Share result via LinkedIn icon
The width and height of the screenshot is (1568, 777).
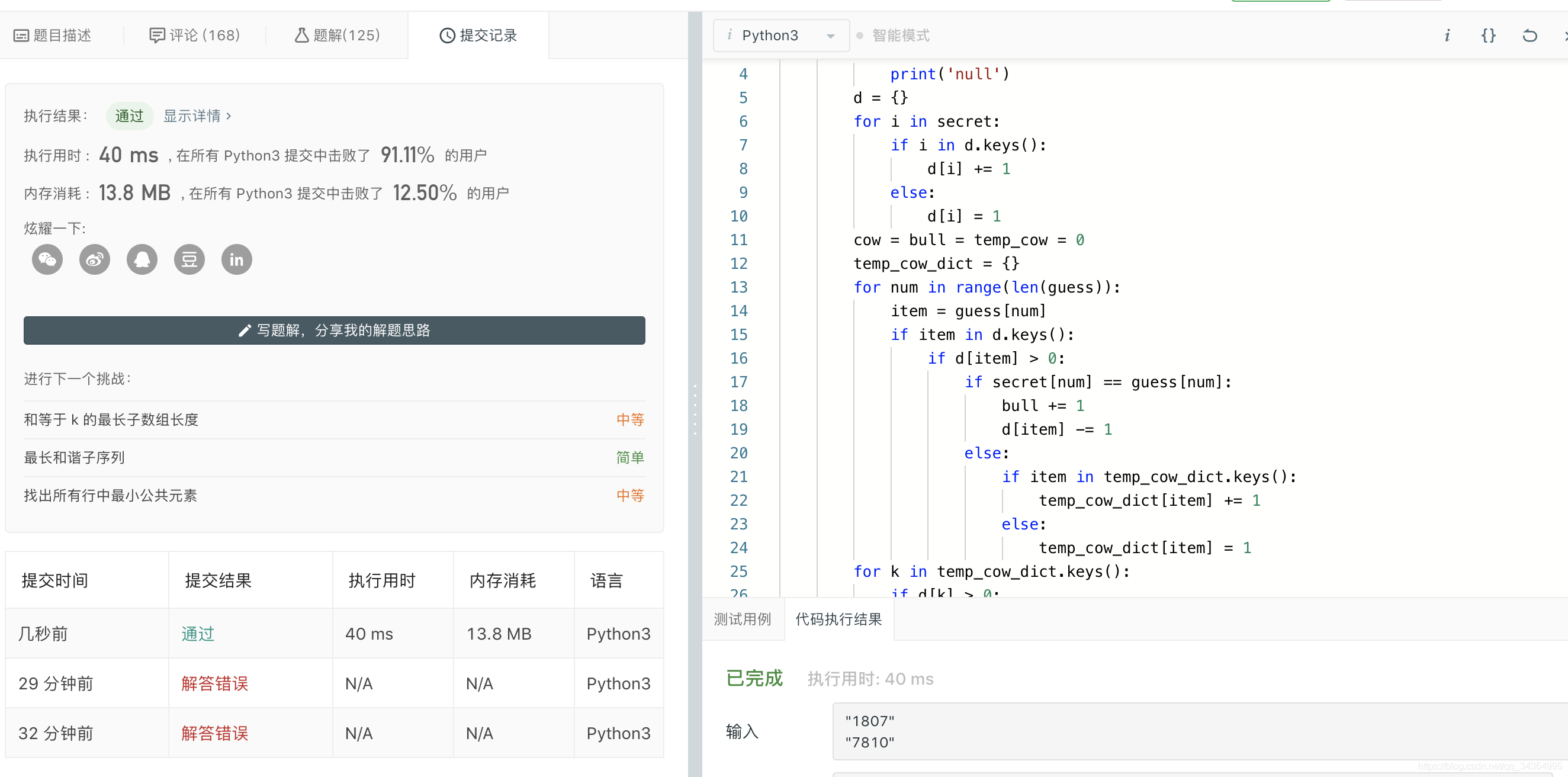[237, 260]
